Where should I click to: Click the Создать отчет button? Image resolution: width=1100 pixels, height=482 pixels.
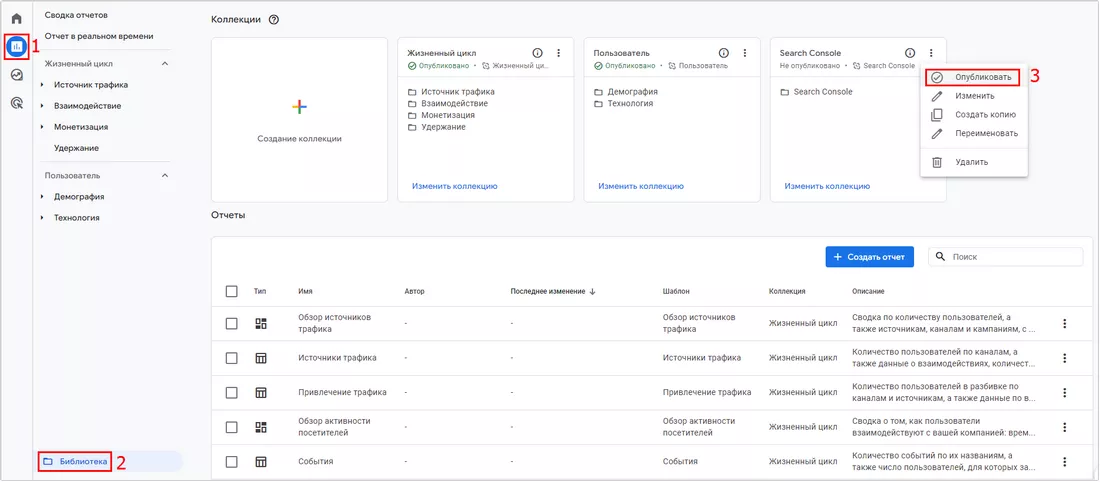click(869, 257)
